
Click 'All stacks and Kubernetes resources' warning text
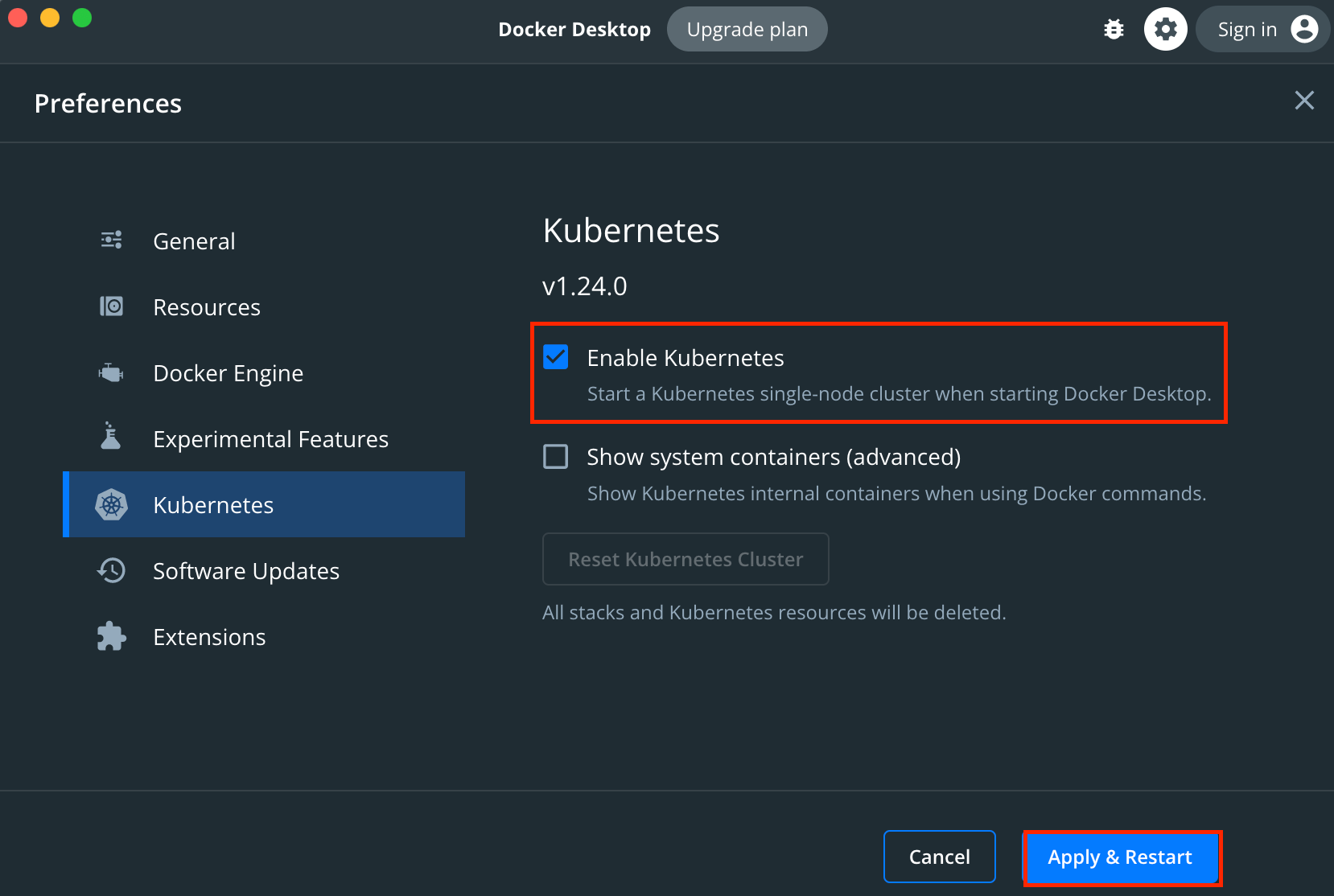774,612
